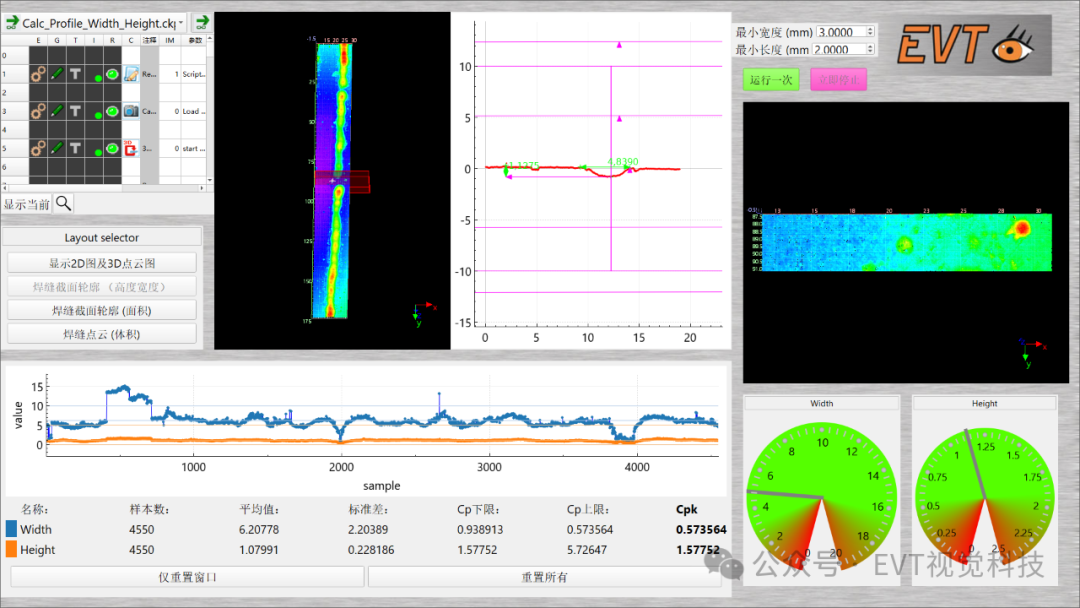1080x608 pixels.
Task: Click the step table's horizontal scrollbar
Action: coord(103,187)
